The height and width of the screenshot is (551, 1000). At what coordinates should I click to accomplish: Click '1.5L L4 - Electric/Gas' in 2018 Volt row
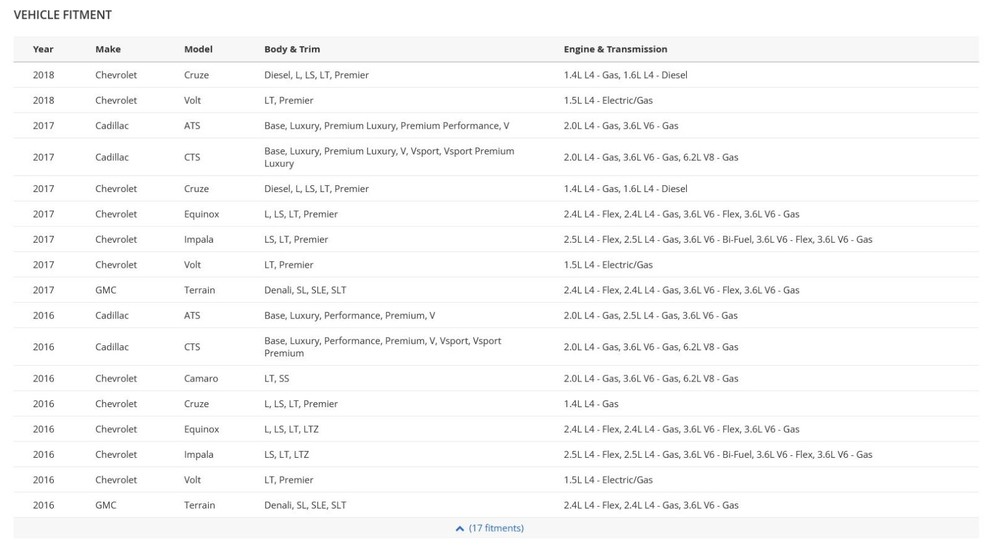608,100
